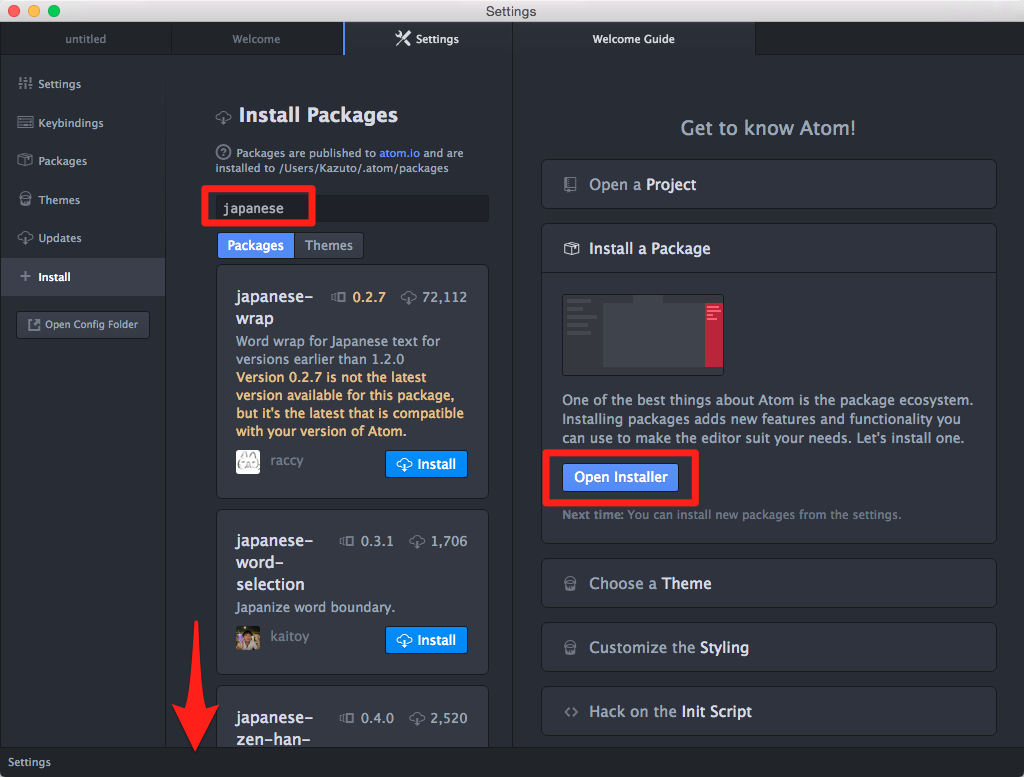Click author name kaitoy
Image resolution: width=1024 pixels, height=777 pixels.
[290, 636]
